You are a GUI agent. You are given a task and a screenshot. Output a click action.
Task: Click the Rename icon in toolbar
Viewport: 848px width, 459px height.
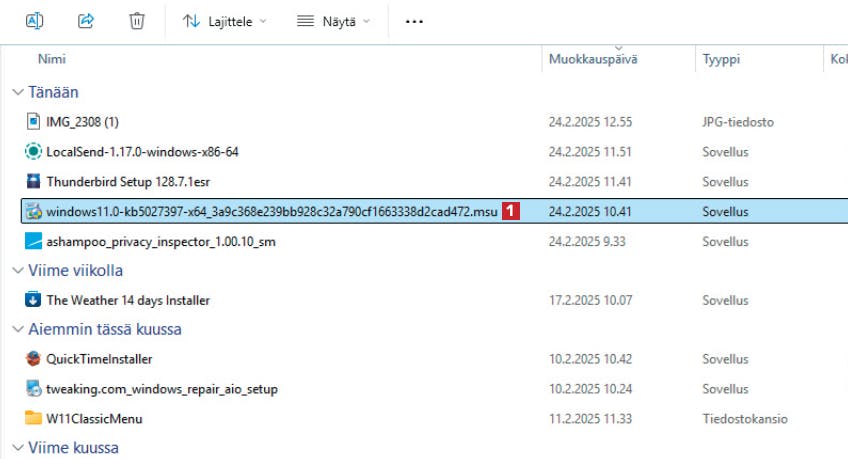coord(35,21)
